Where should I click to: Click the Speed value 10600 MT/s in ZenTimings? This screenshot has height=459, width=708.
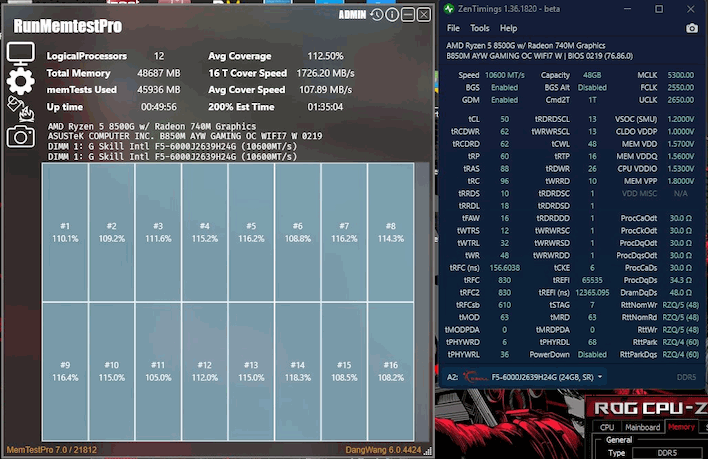504,75
